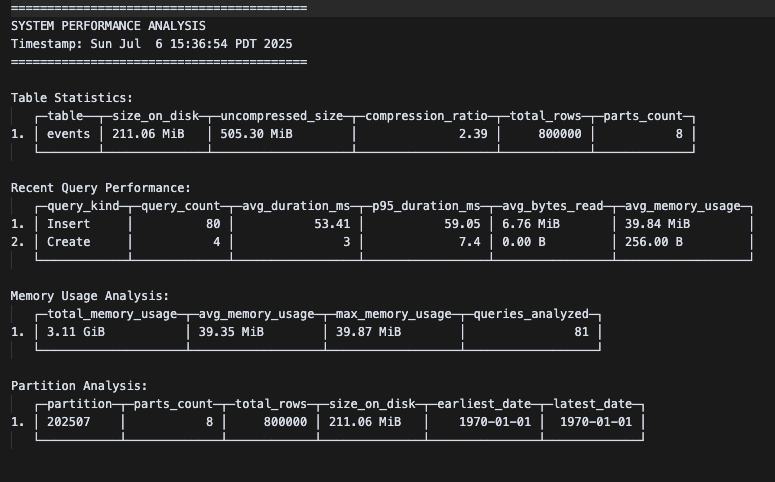Select the Table Statistics heading
Viewport: 775px width, 482px height.
tap(72, 98)
